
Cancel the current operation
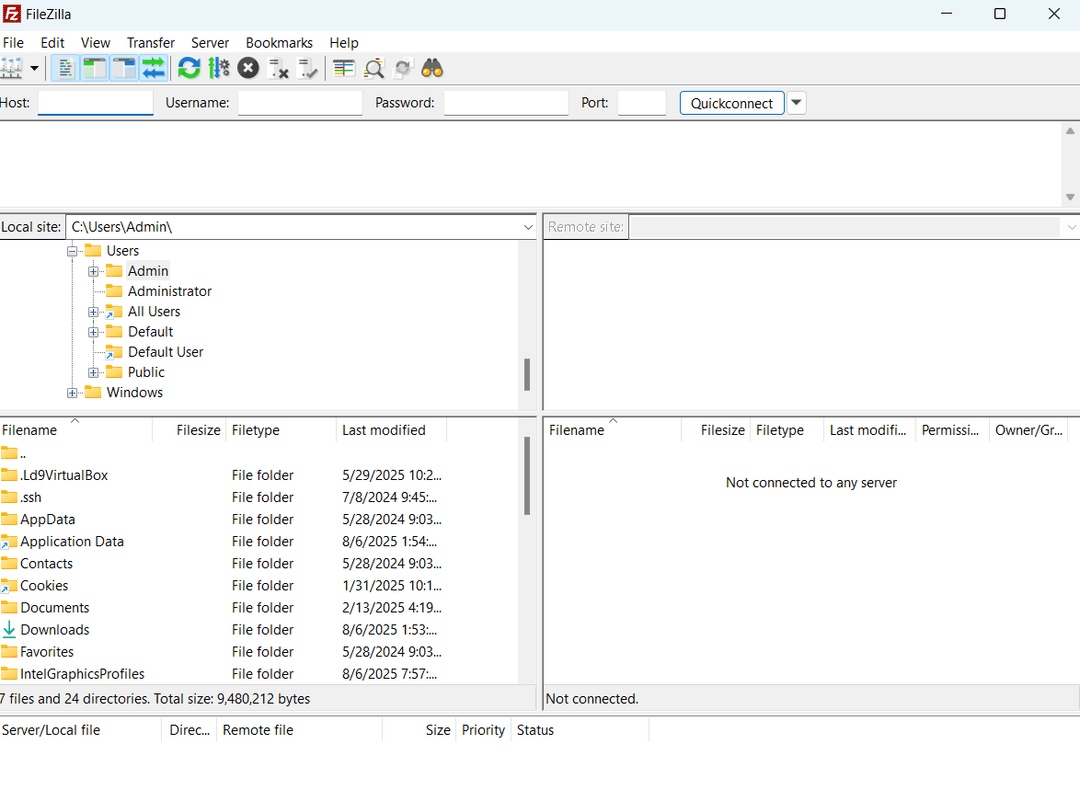tap(248, 68)
